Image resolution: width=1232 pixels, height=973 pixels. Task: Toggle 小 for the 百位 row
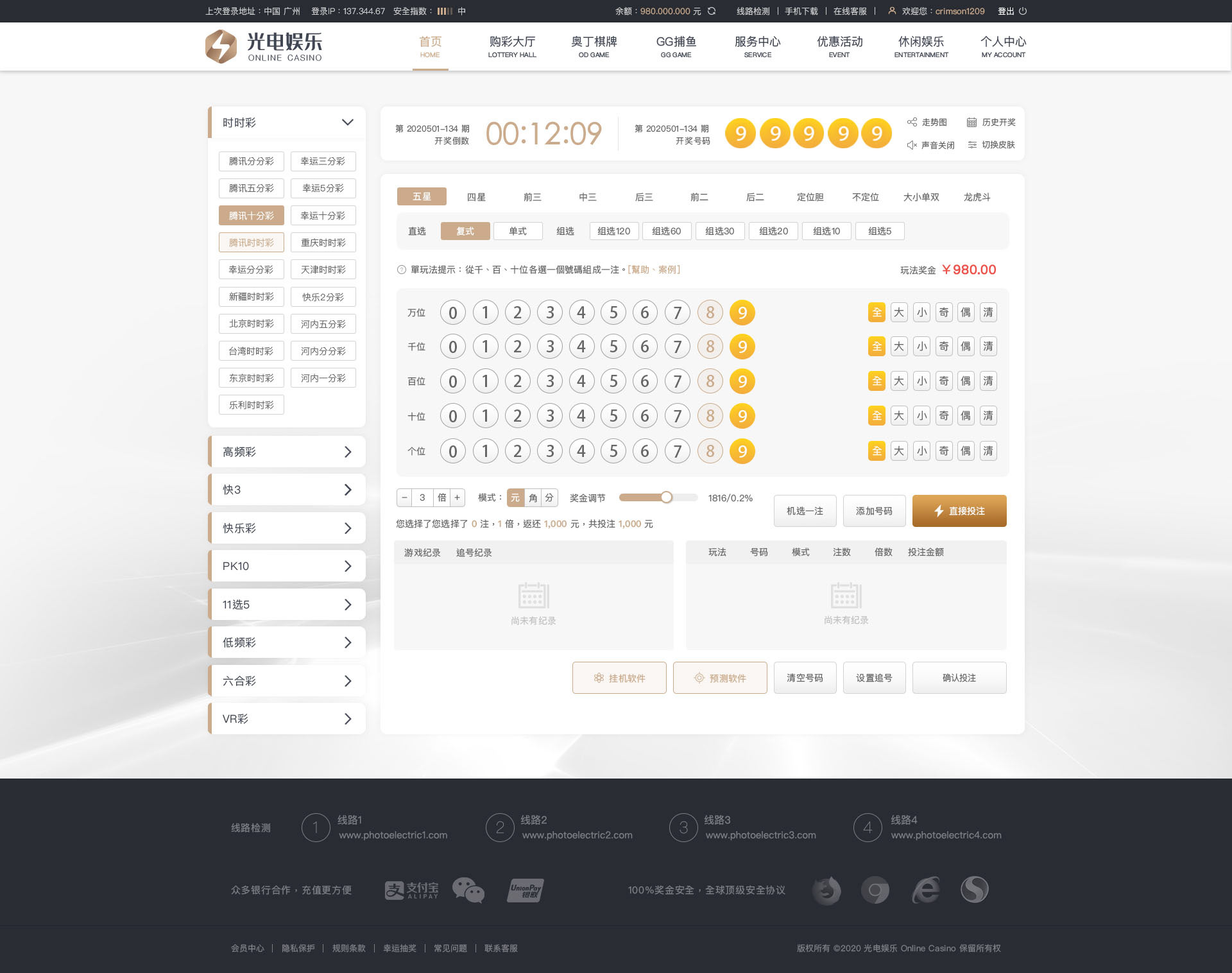tap(921, 381)
